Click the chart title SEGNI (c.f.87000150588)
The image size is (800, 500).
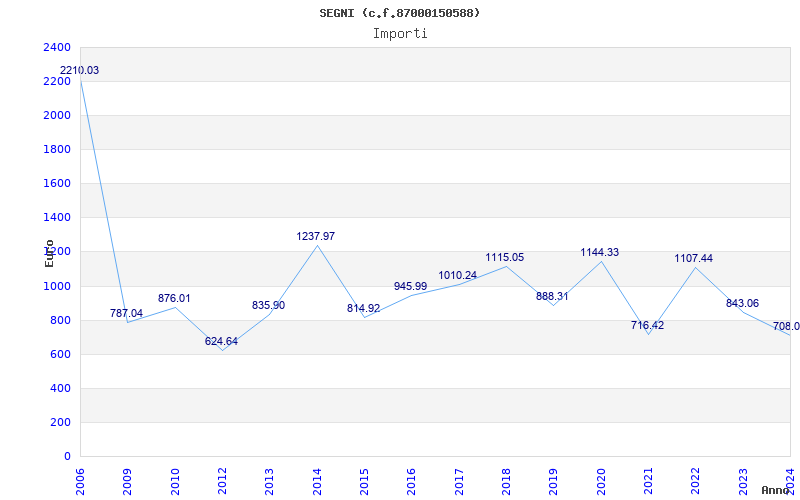coord(400,13)
